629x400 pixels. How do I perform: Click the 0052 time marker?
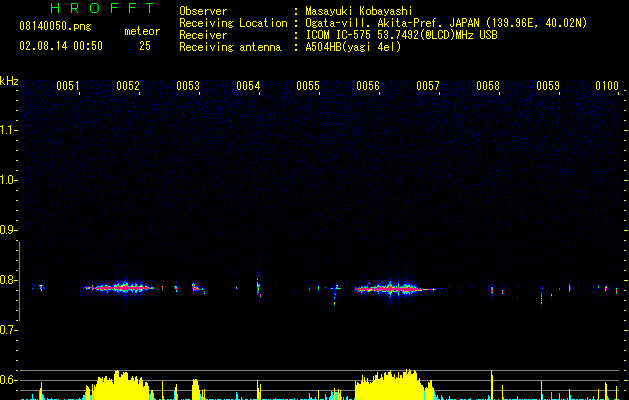click(x=128, y=86)
